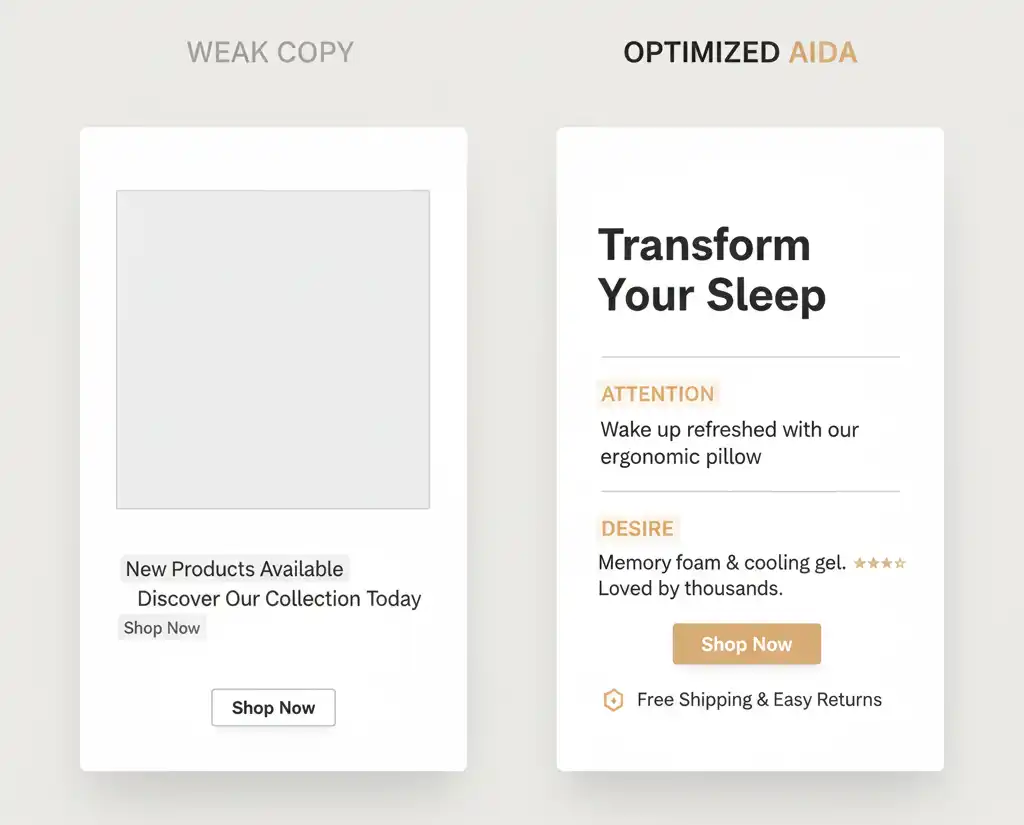Click the image placeholder on the weak copy card
Screen dimensions: 1024x825
[274, 348]
